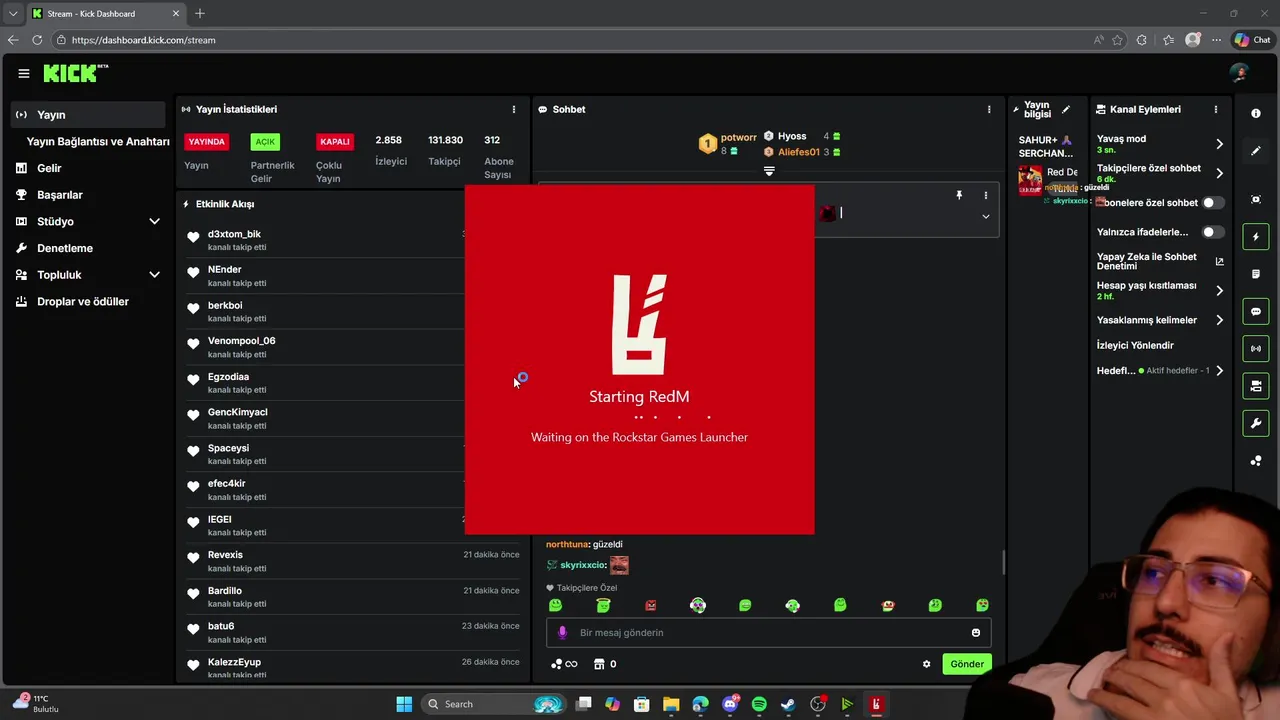Toggle the wrench tools icon in right toolbar

[1256, 424]
